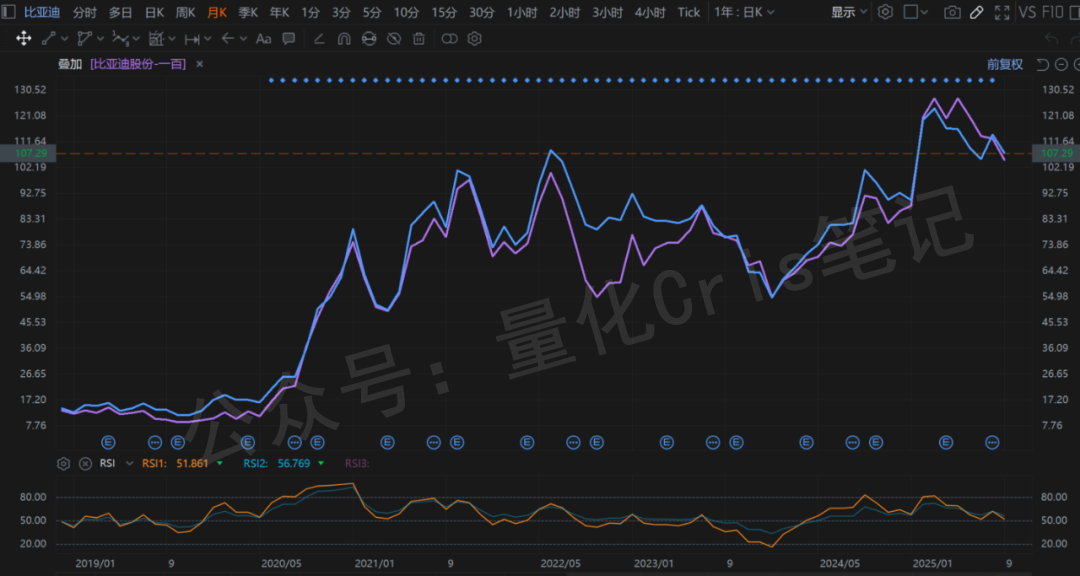Select the angle eraser tool
This screenshot has height=576, width=1080.
point(319,39)
